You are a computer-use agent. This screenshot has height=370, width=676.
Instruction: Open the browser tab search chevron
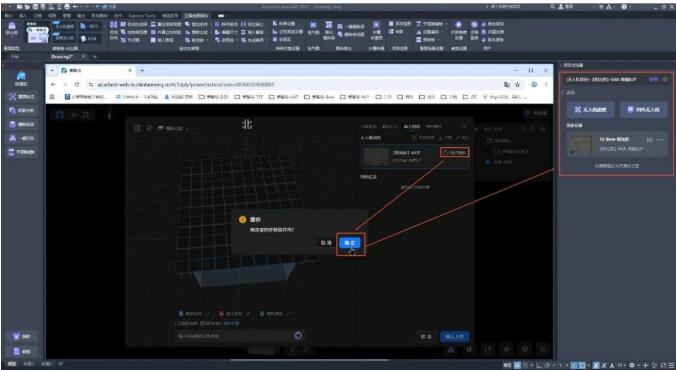(53, 70)
